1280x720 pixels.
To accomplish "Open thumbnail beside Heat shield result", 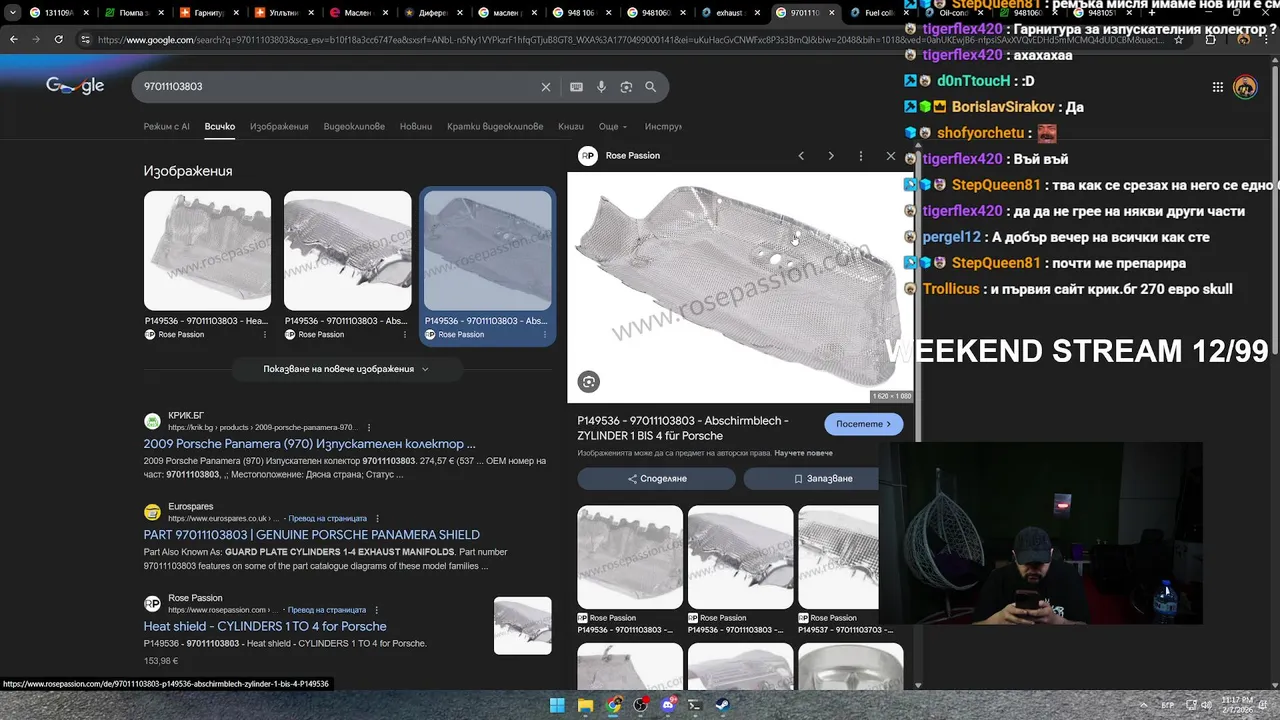I will pyautogui.click(x=522, y=626).
